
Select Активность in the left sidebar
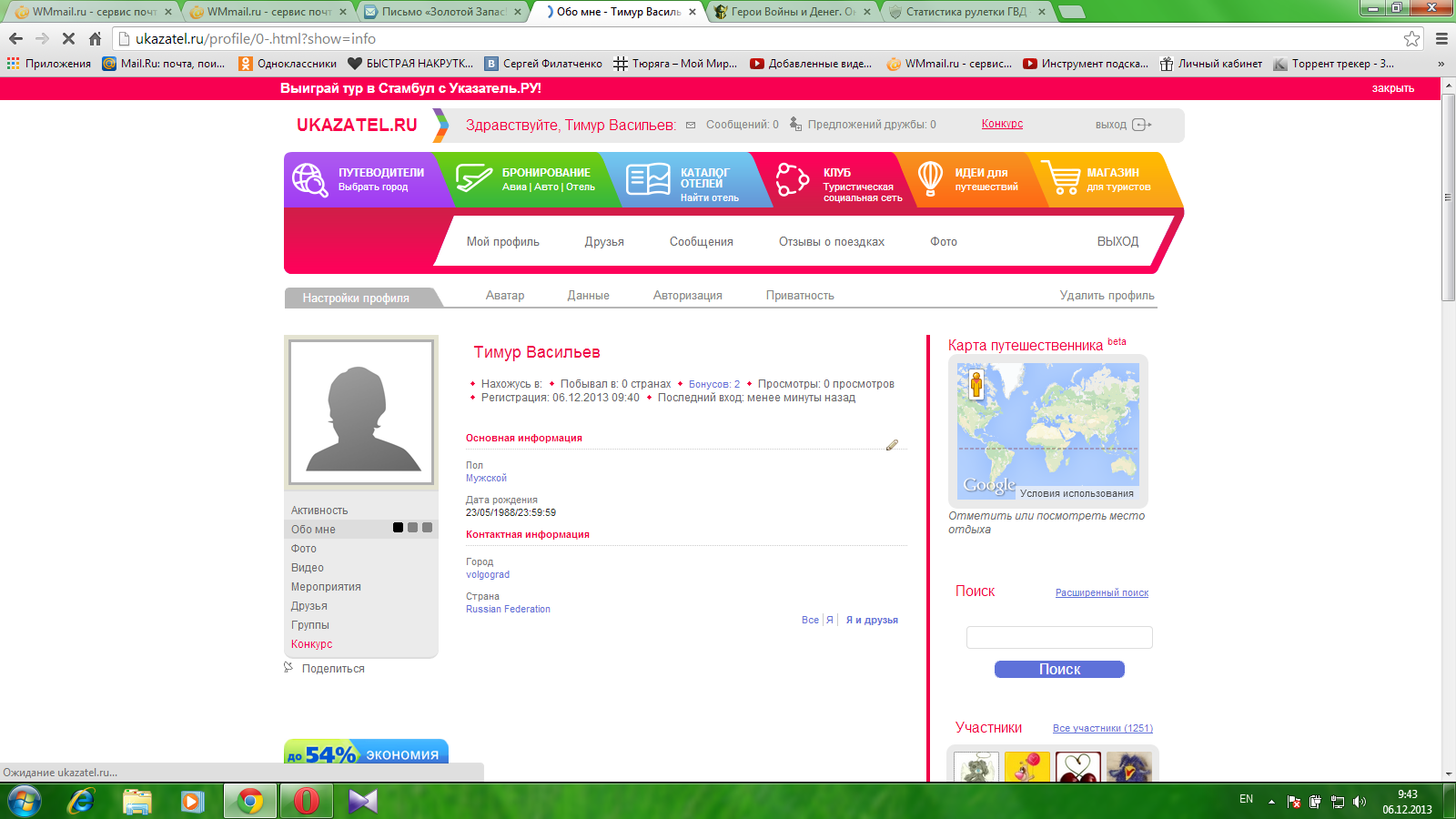(319, 511)
